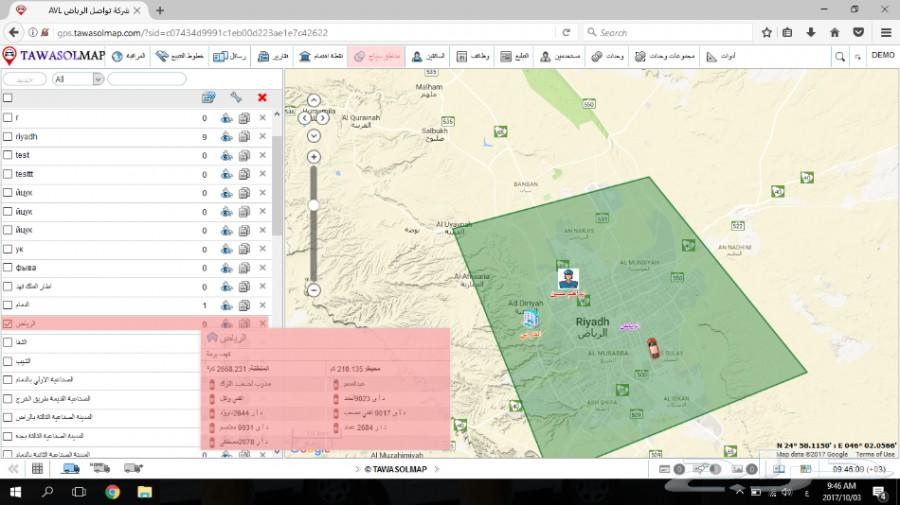Check the box for geofence 'фыва'
Viewport: 900px width, 505px height.
pos(7,267)
